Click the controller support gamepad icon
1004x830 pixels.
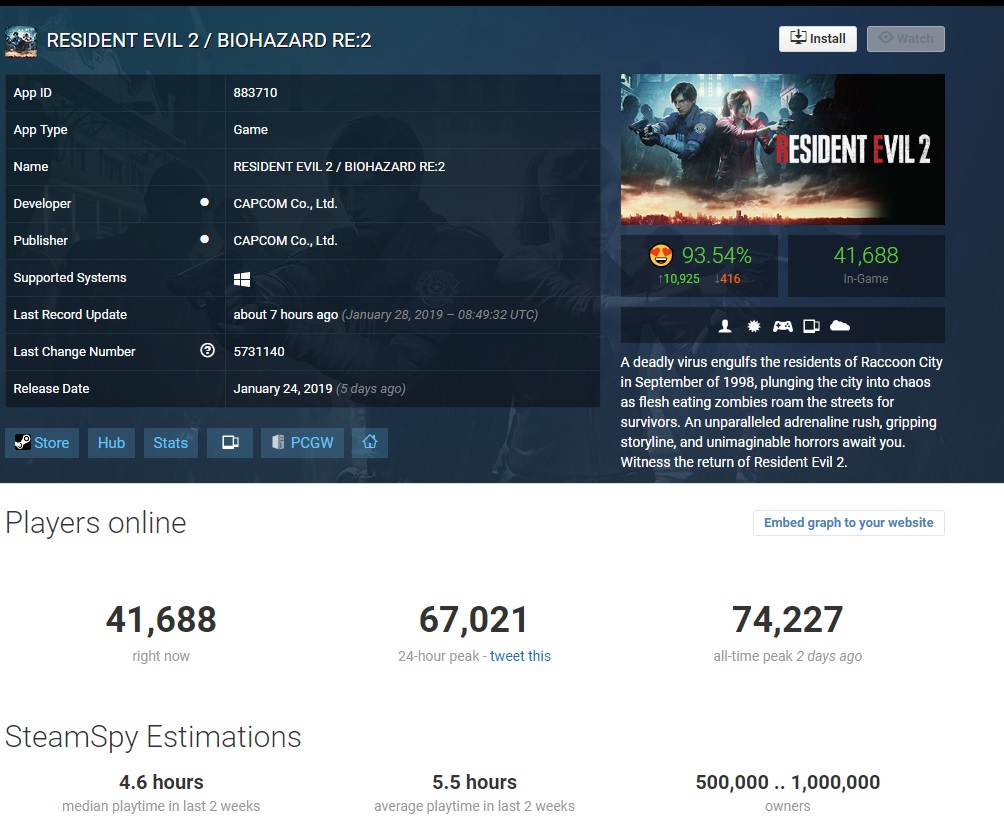click(783, 326)
